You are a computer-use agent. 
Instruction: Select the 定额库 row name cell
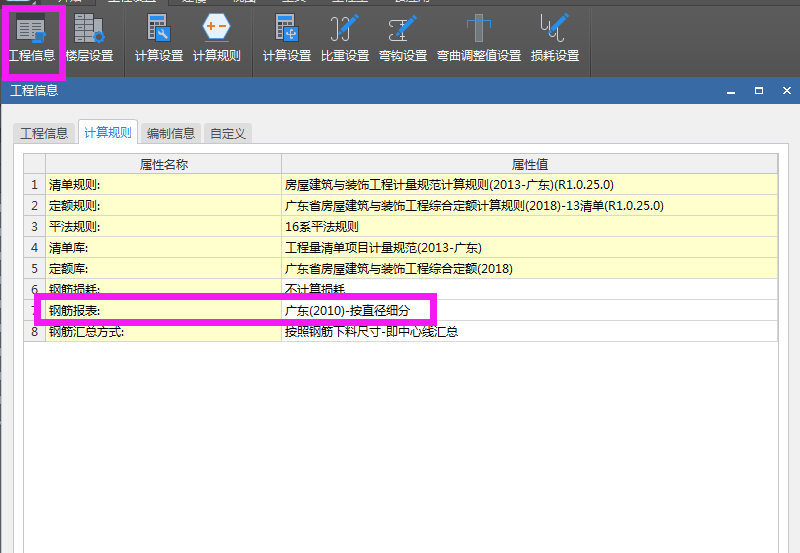164,269
